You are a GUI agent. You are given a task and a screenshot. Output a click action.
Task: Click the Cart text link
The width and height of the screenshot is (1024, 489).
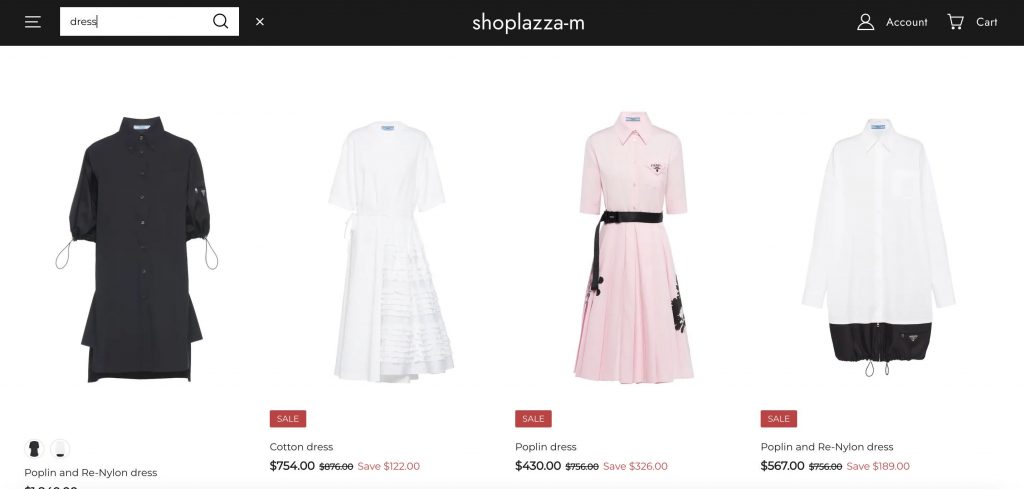[987, 22]
